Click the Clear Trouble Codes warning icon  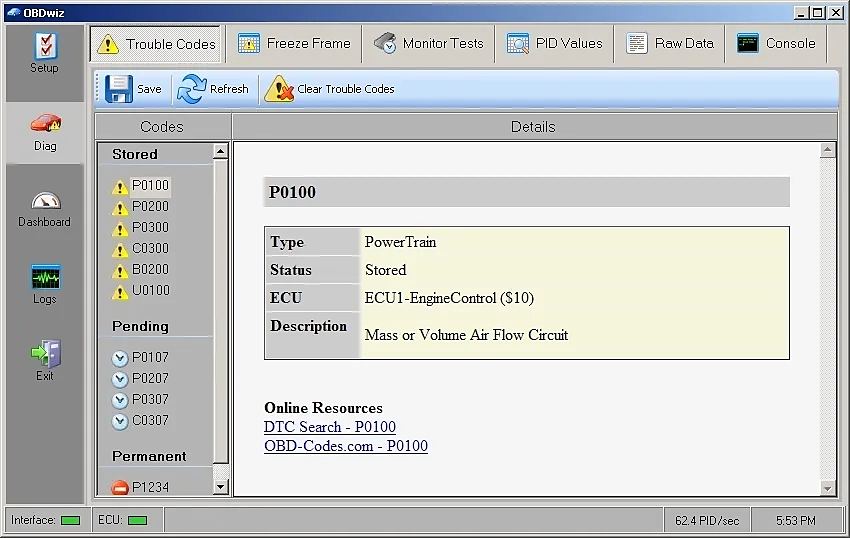coord(279,89)
